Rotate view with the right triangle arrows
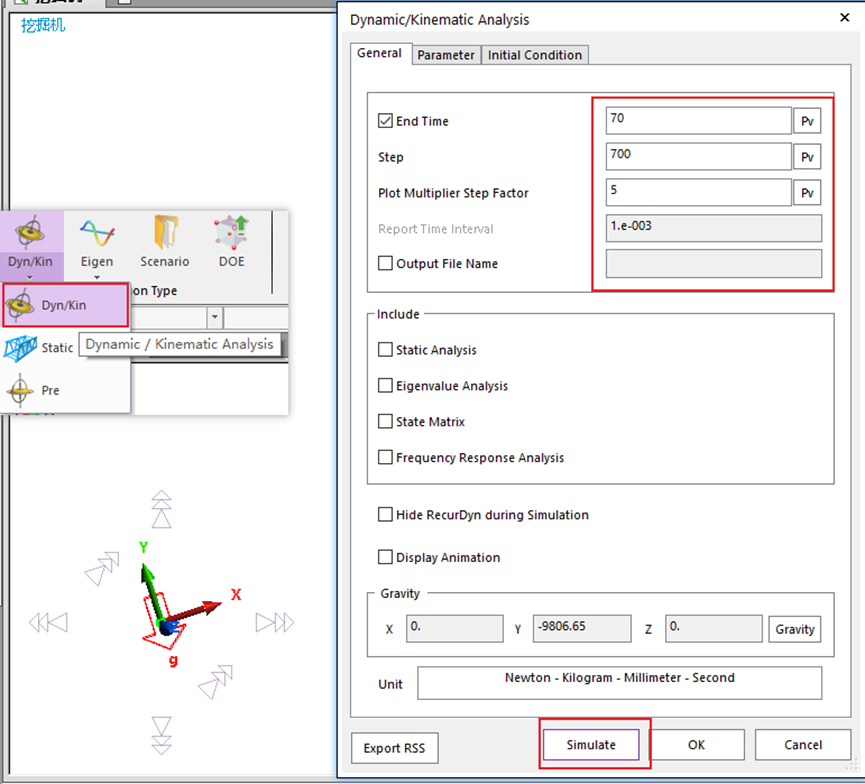The height and width of the screenshot is (784, 865). (275, 623)
